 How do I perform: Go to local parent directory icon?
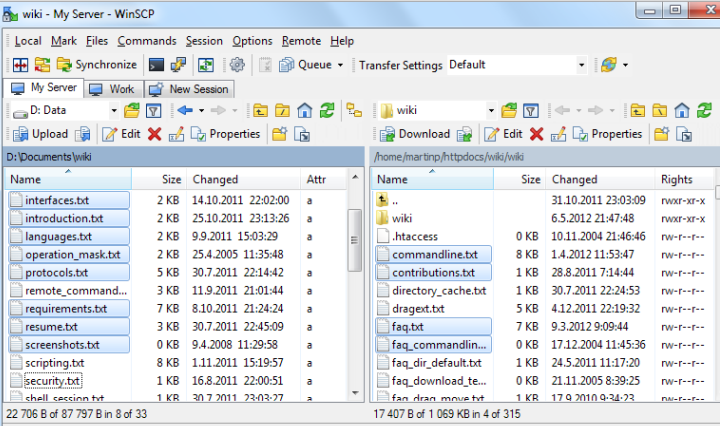(260, 111)
